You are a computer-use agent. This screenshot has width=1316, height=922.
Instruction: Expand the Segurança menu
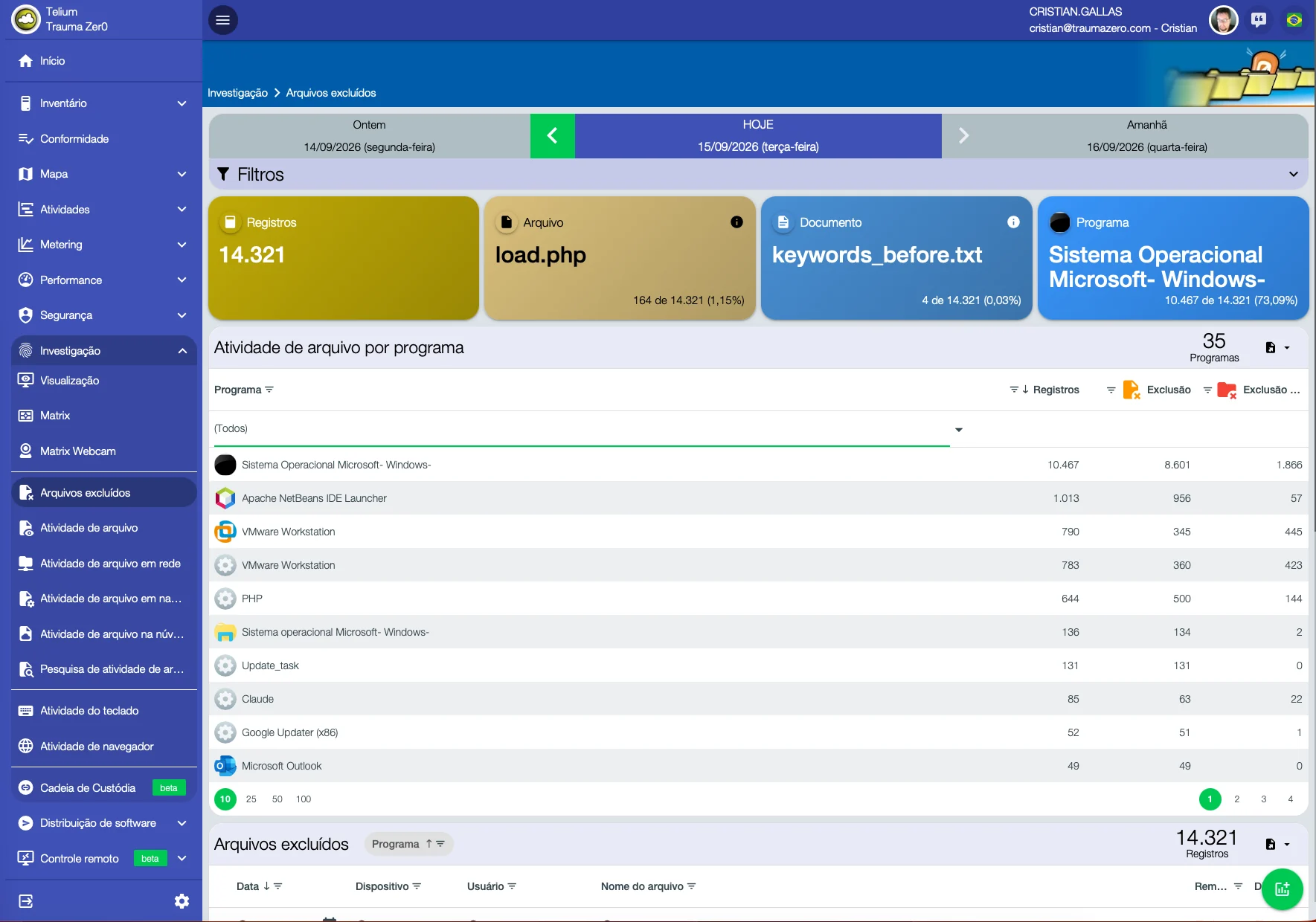[104, 315]
